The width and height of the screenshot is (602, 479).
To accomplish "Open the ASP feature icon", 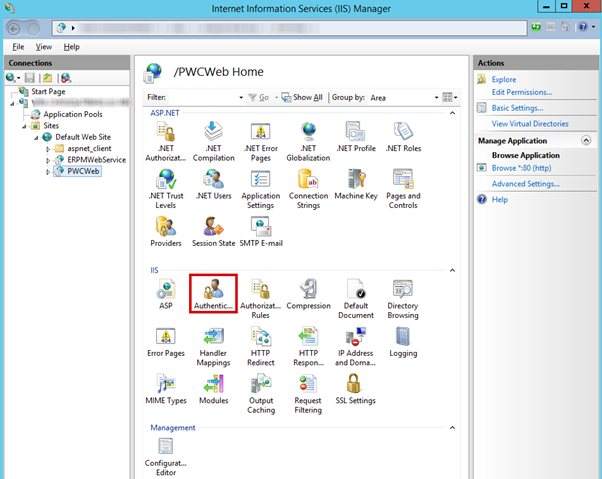I will click(165, 294).
